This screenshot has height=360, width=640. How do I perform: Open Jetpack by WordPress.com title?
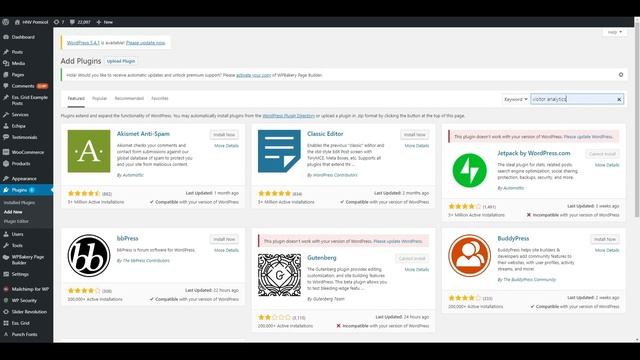point(533,153)
